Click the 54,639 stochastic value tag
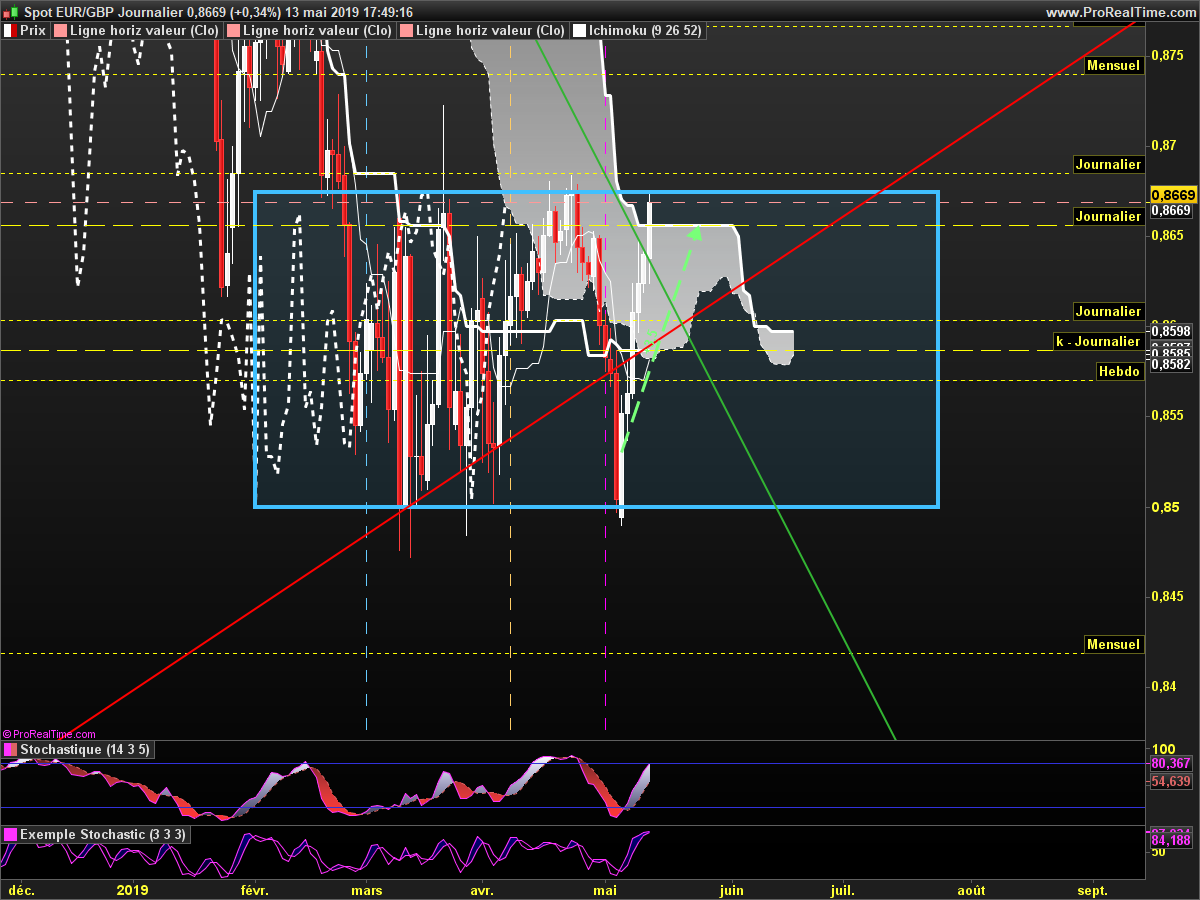 pyautogui.click(x=1171, y=781)
